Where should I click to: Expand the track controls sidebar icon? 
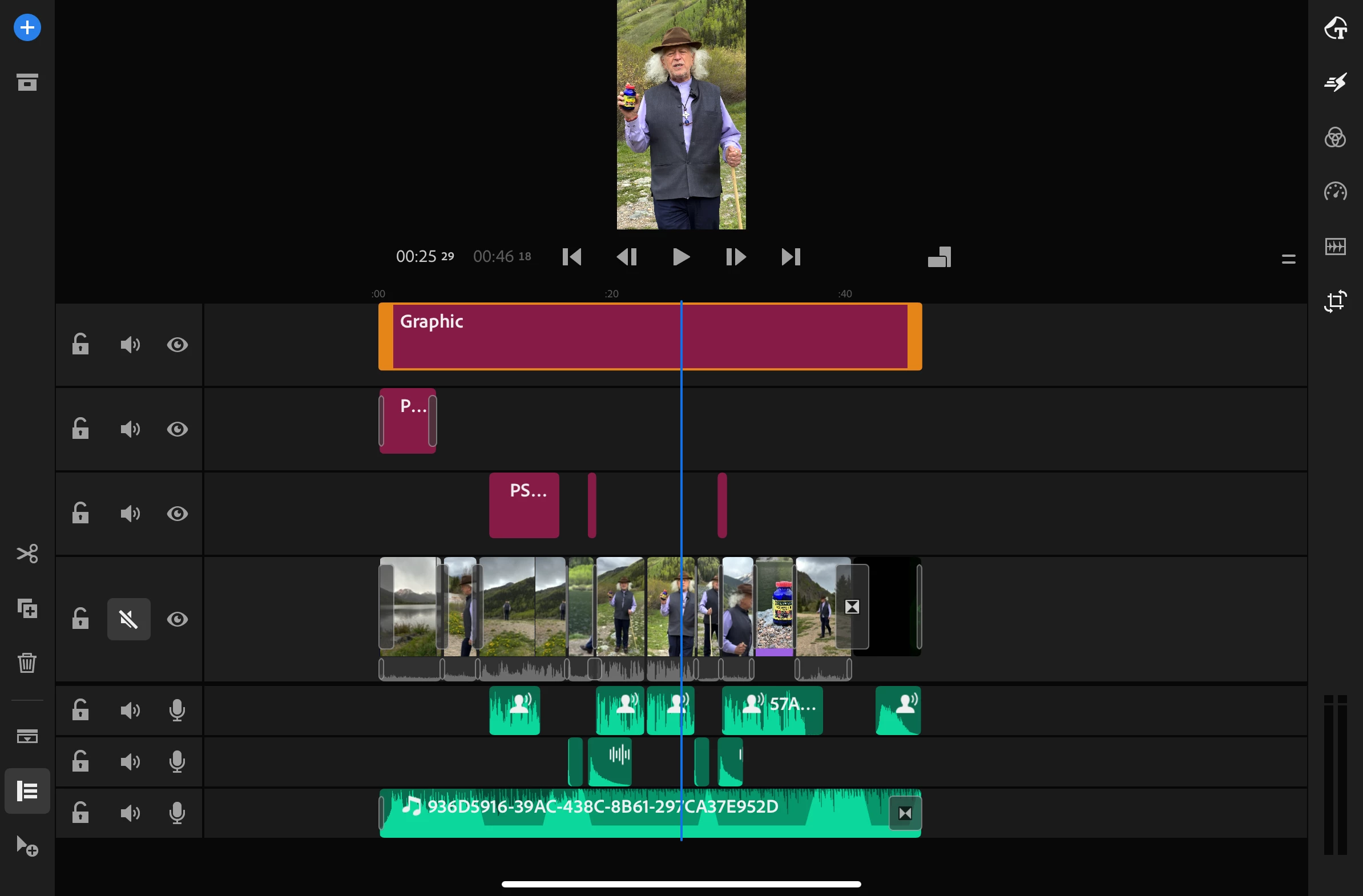point(27,791)
